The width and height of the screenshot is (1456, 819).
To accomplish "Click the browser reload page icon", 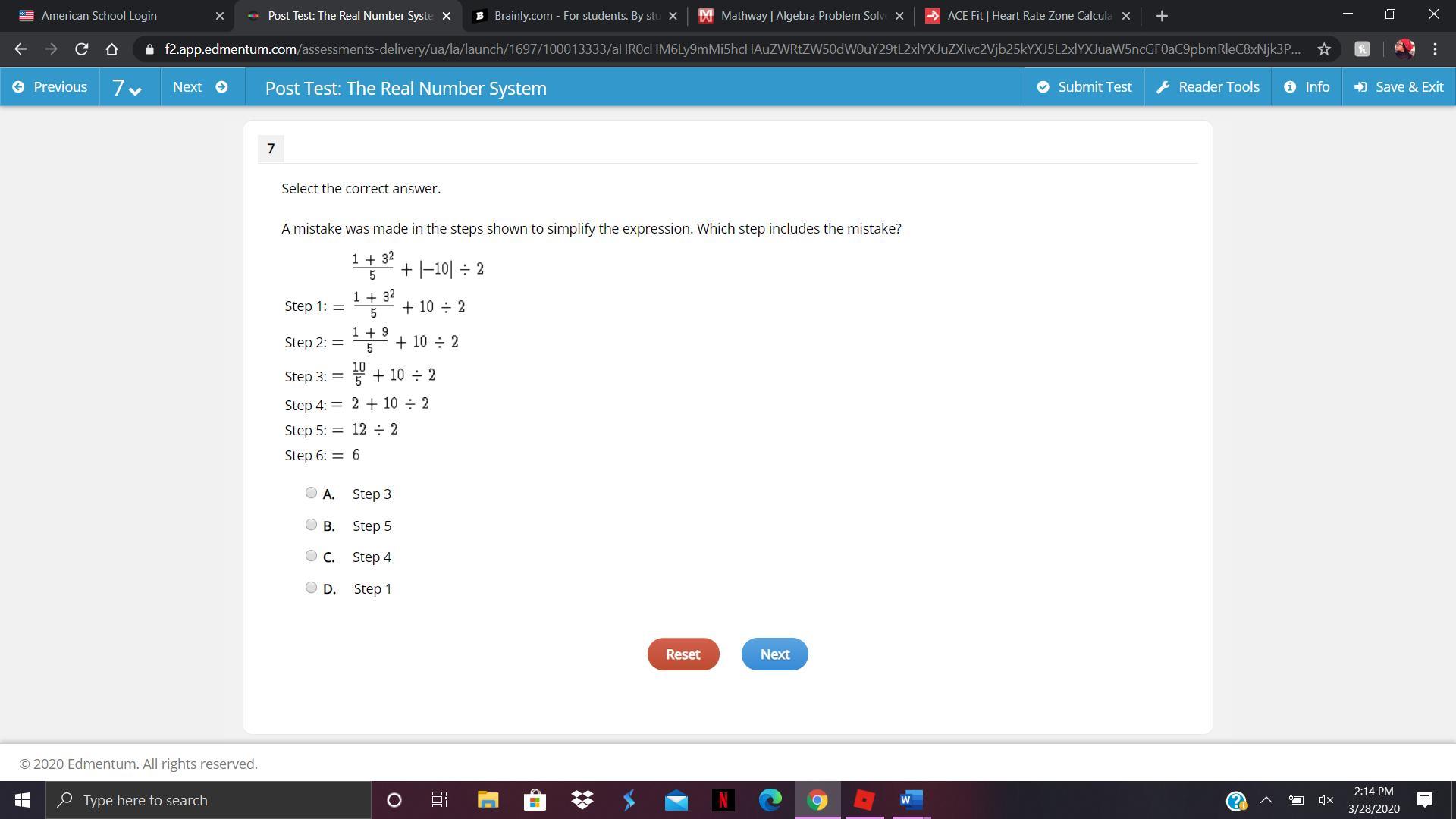I will (81, 49).
